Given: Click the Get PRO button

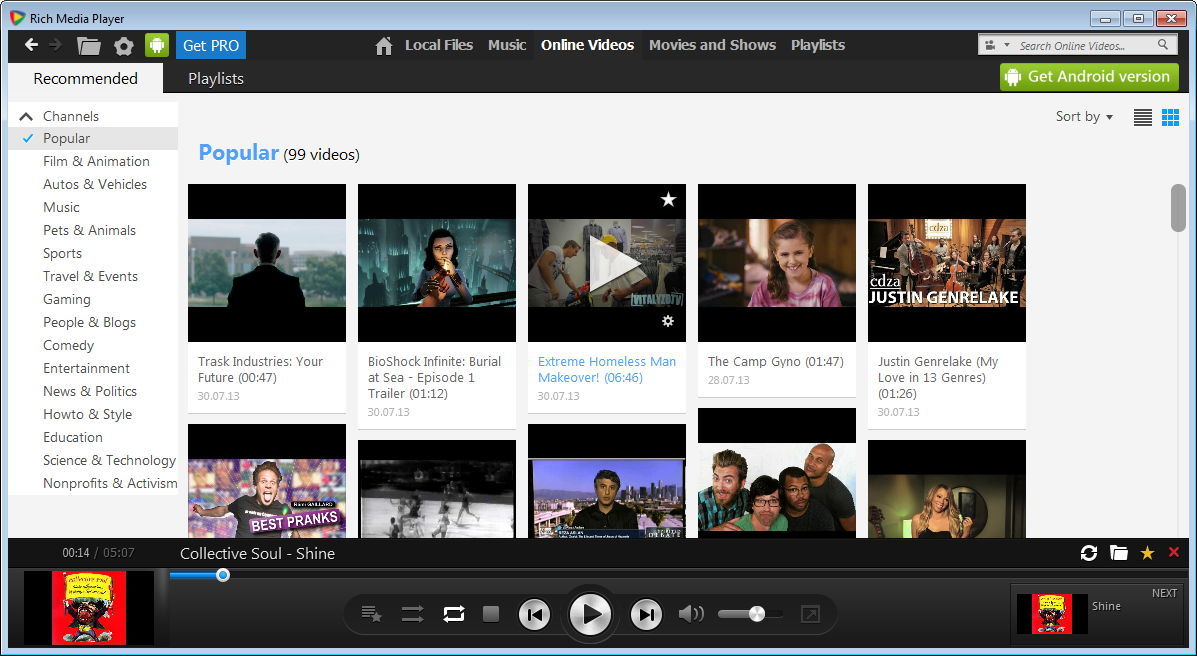Looking at the screenshot, I should 211,46.
